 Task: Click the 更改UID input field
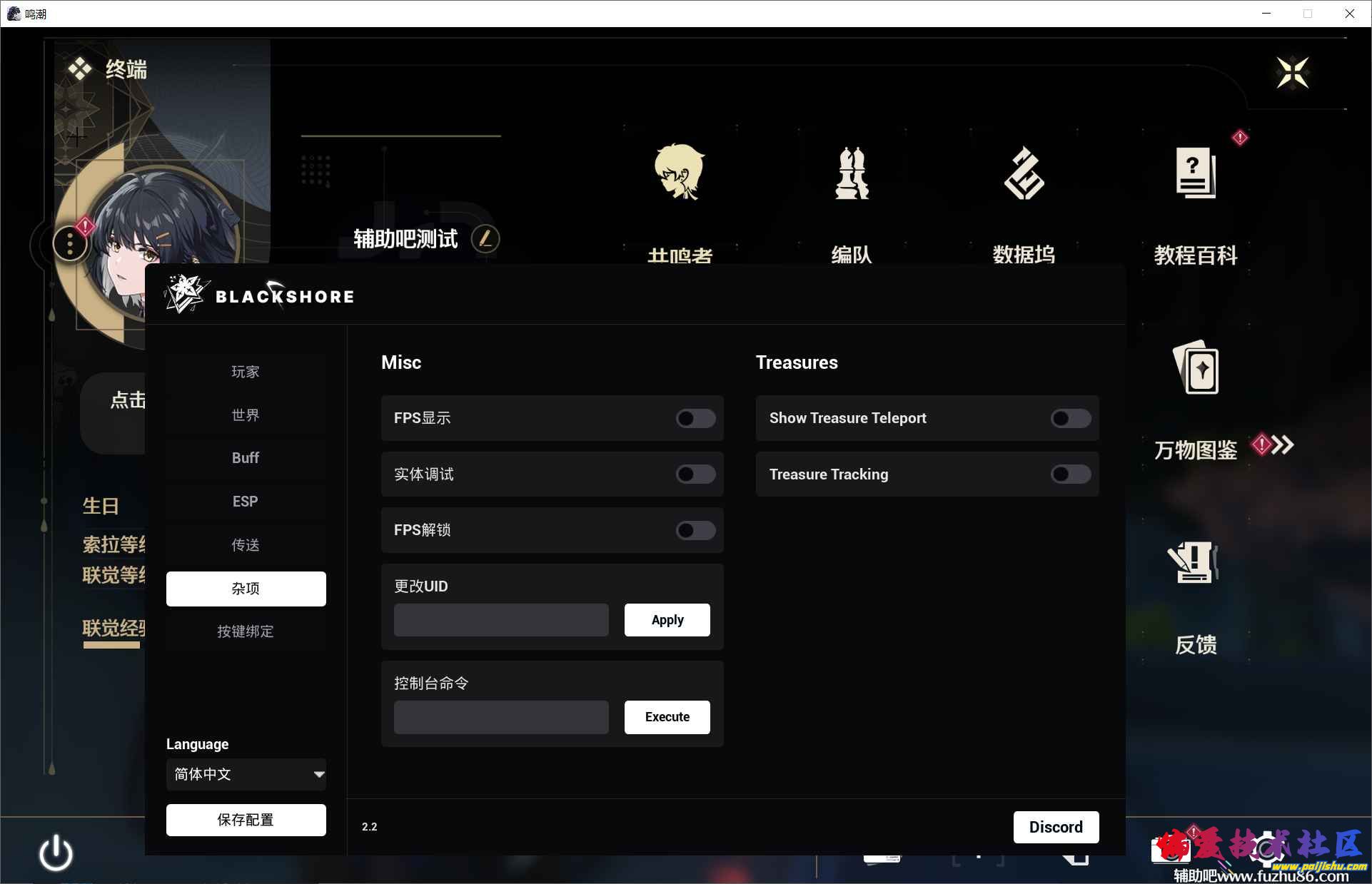point(500,620)
